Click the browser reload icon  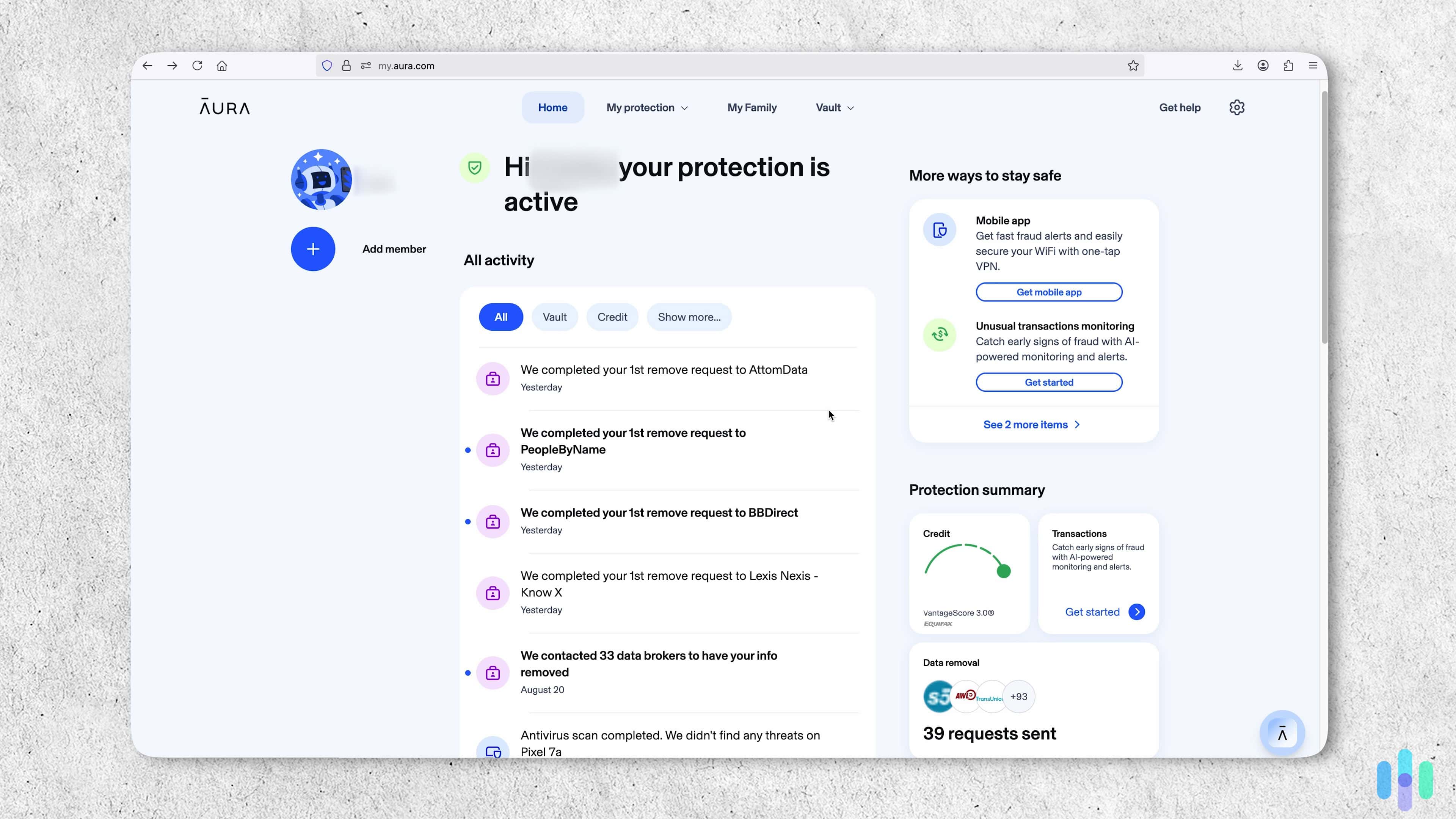[x=197, y=66]
